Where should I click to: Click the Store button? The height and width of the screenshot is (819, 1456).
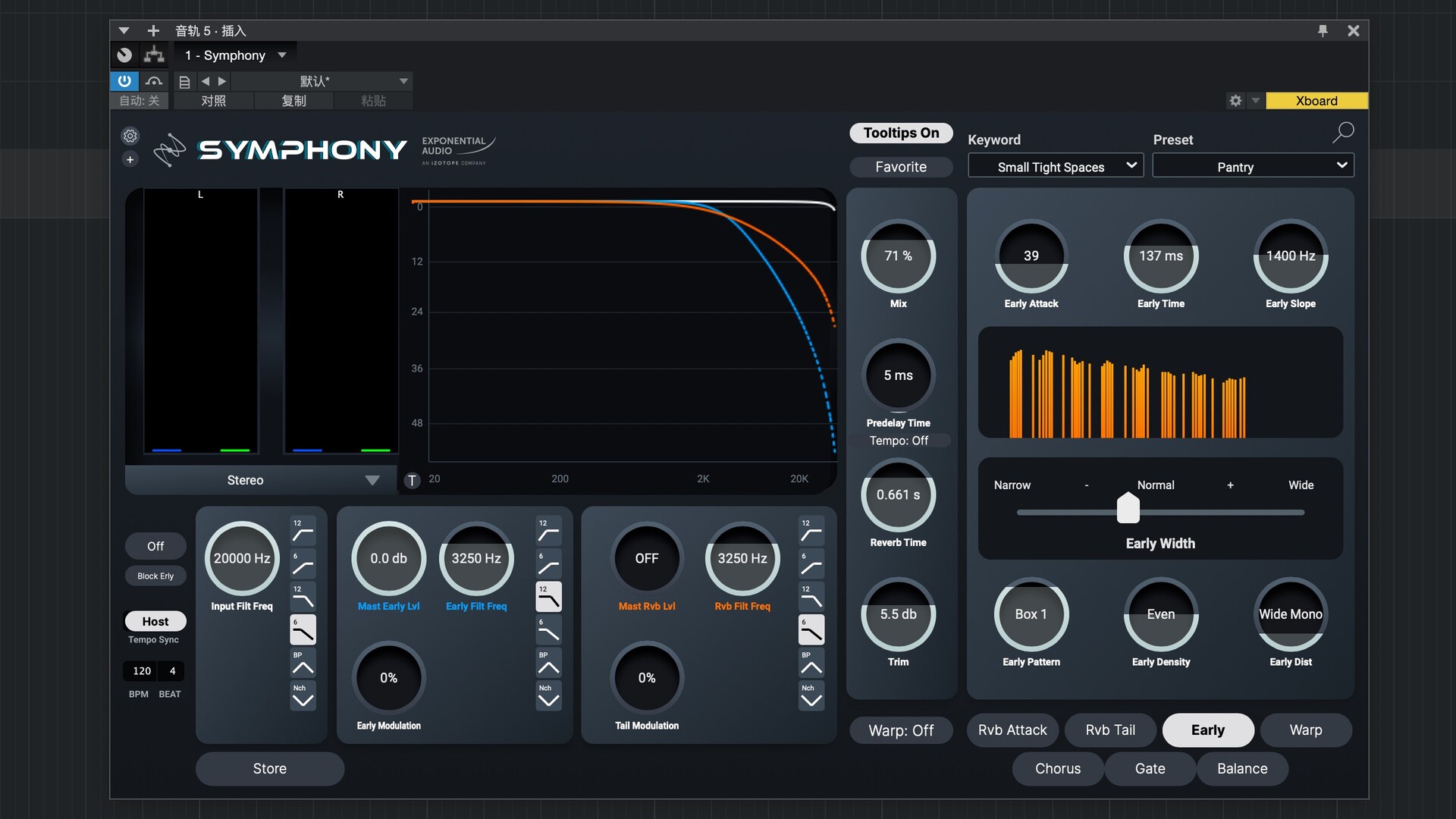pos(270,768)
